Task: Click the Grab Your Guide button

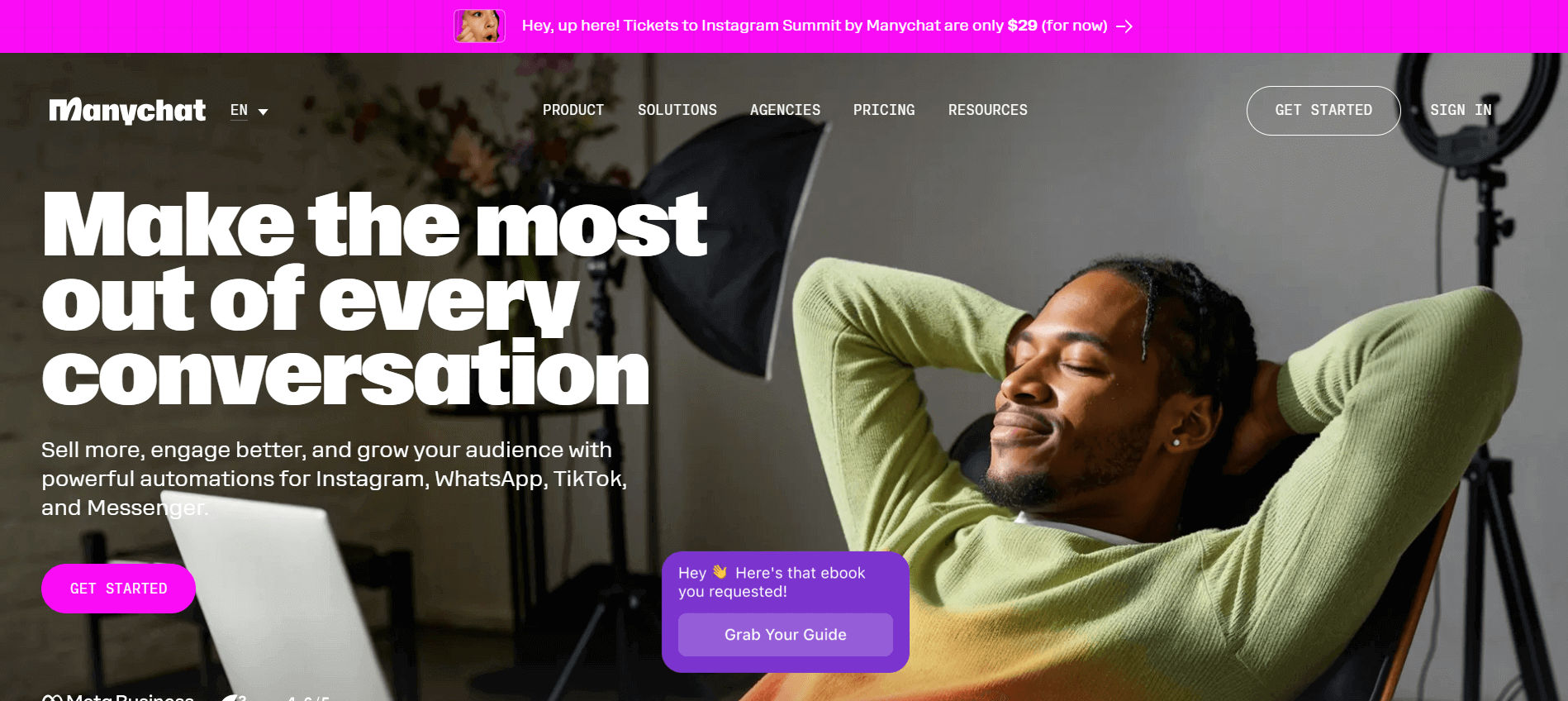Action: [x=786, y=635]
